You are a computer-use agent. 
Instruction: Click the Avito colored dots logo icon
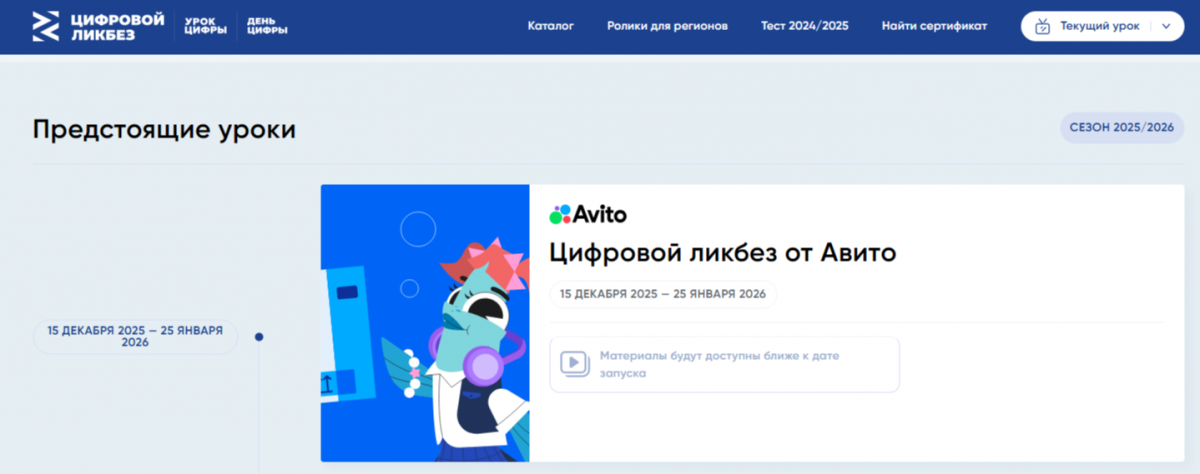[560, 214]
